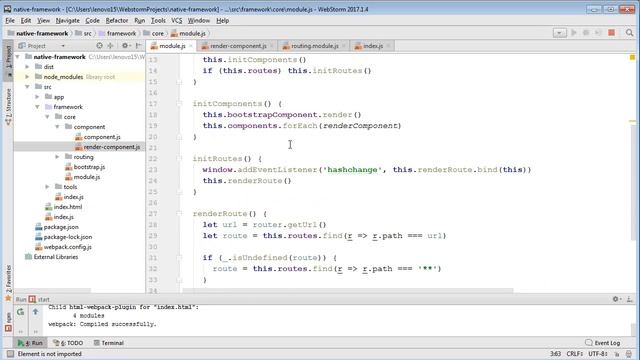The width and height of the screenshot is (640, 360).
Task: Collapse the core folder
Action: tap(47, 117)
